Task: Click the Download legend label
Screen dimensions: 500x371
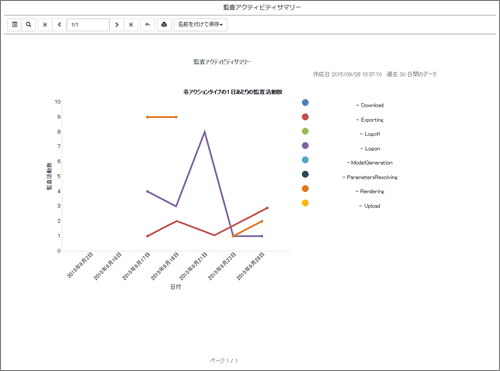Action: pos(370,105)
